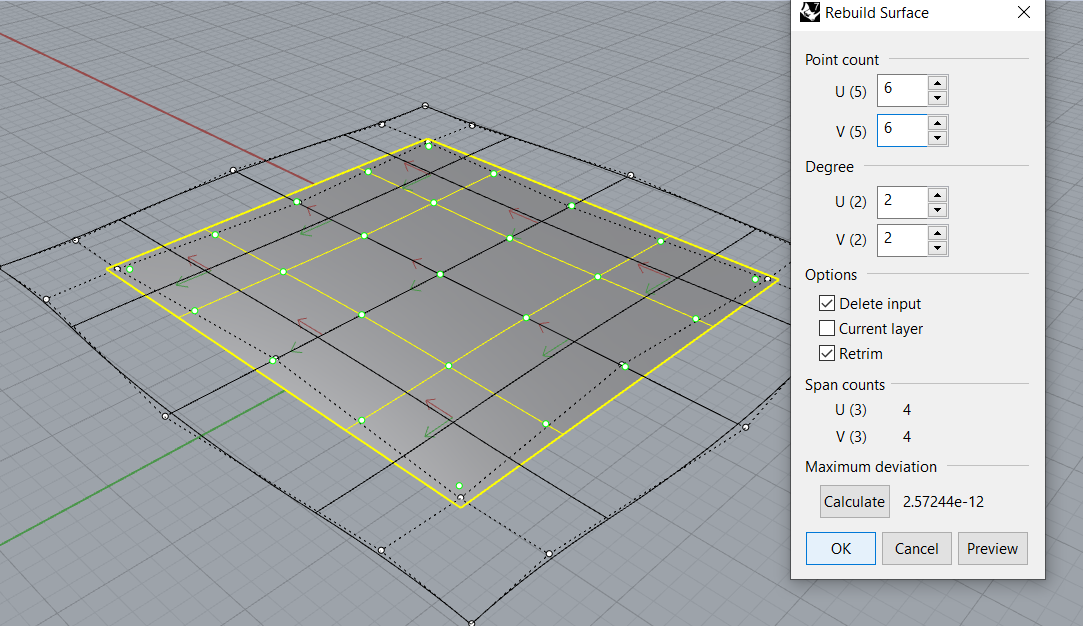Viewport: 1083px width, 626px height.
Task: Increase Point count V with up arrow
Action: pos(937,123)
